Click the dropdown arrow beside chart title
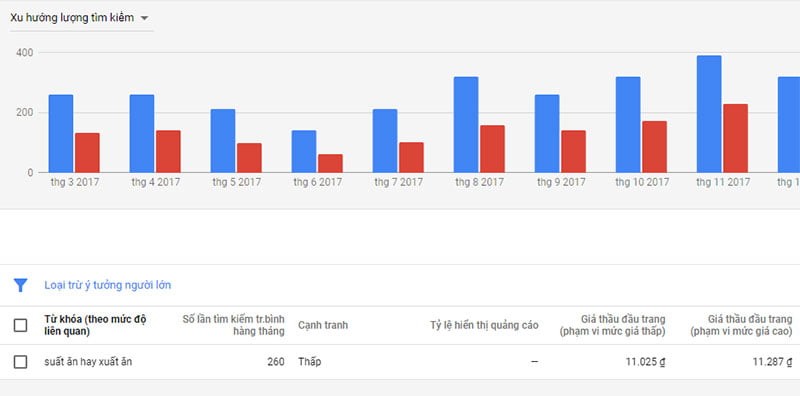Viewport: 800px width, 396px height. tap(144, 18)
